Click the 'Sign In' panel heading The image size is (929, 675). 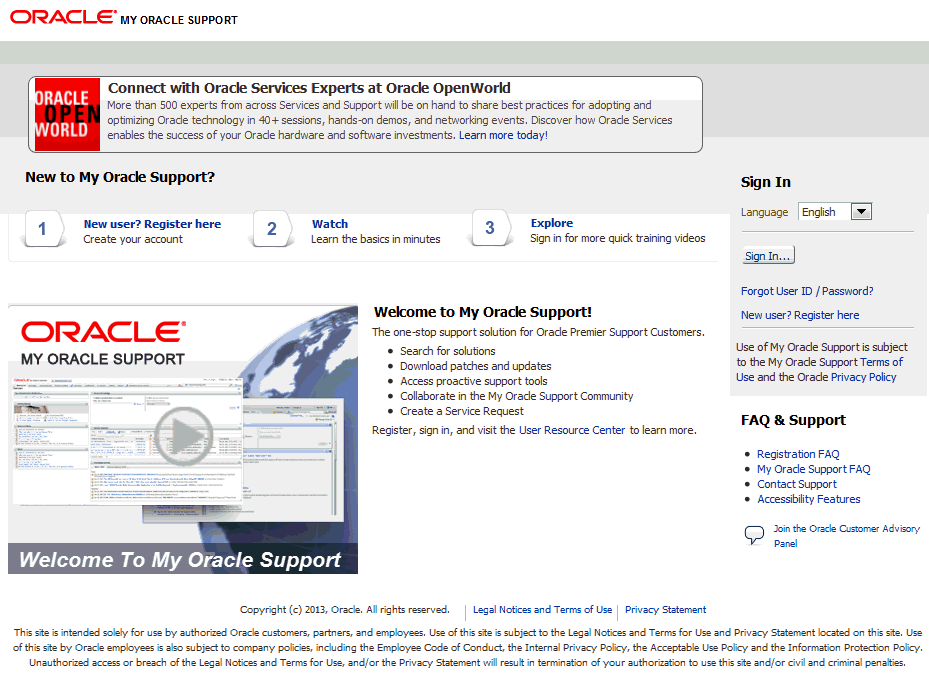[765, 182]
